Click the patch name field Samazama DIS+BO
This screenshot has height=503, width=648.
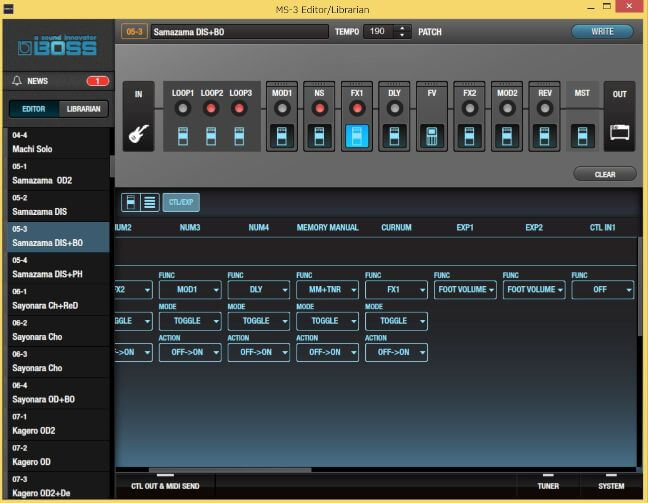point(240,32)
